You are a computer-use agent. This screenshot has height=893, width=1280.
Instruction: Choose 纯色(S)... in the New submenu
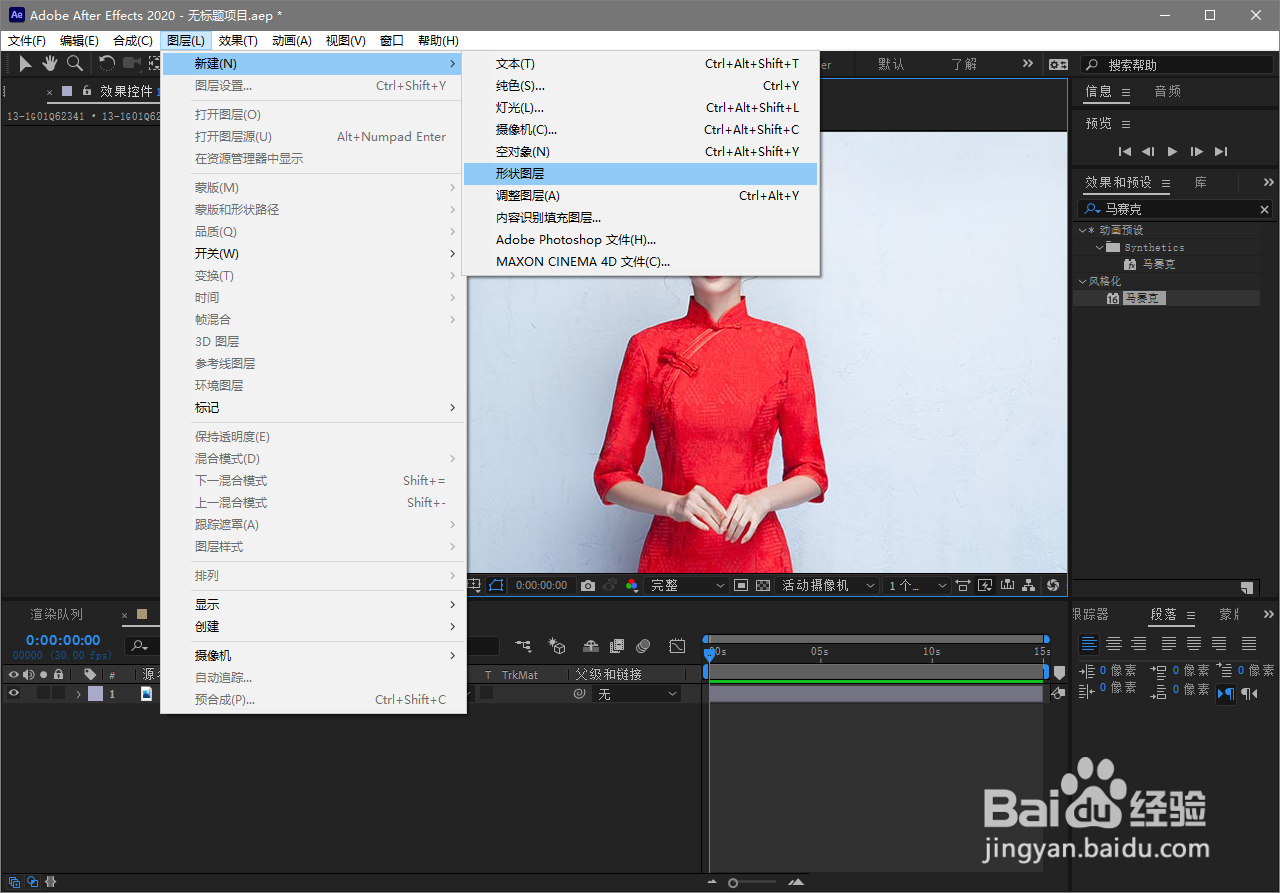[640, 86]
